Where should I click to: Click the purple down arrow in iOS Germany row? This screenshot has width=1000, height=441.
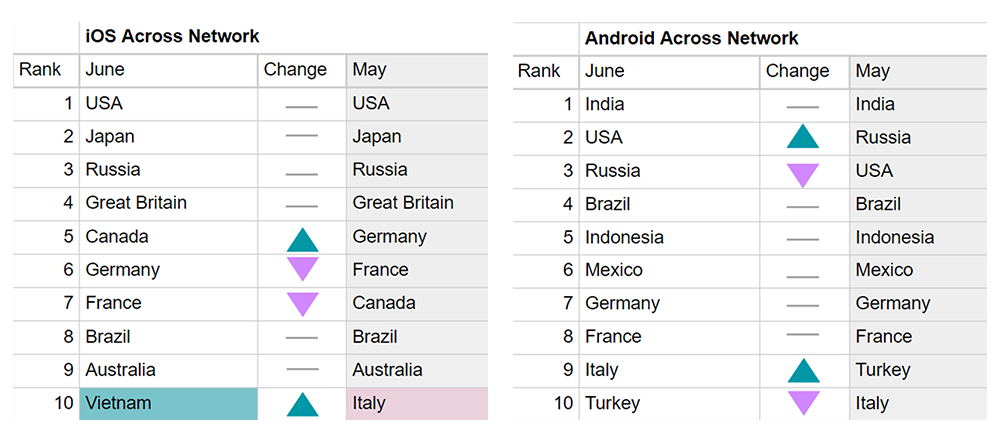(302, 269)
